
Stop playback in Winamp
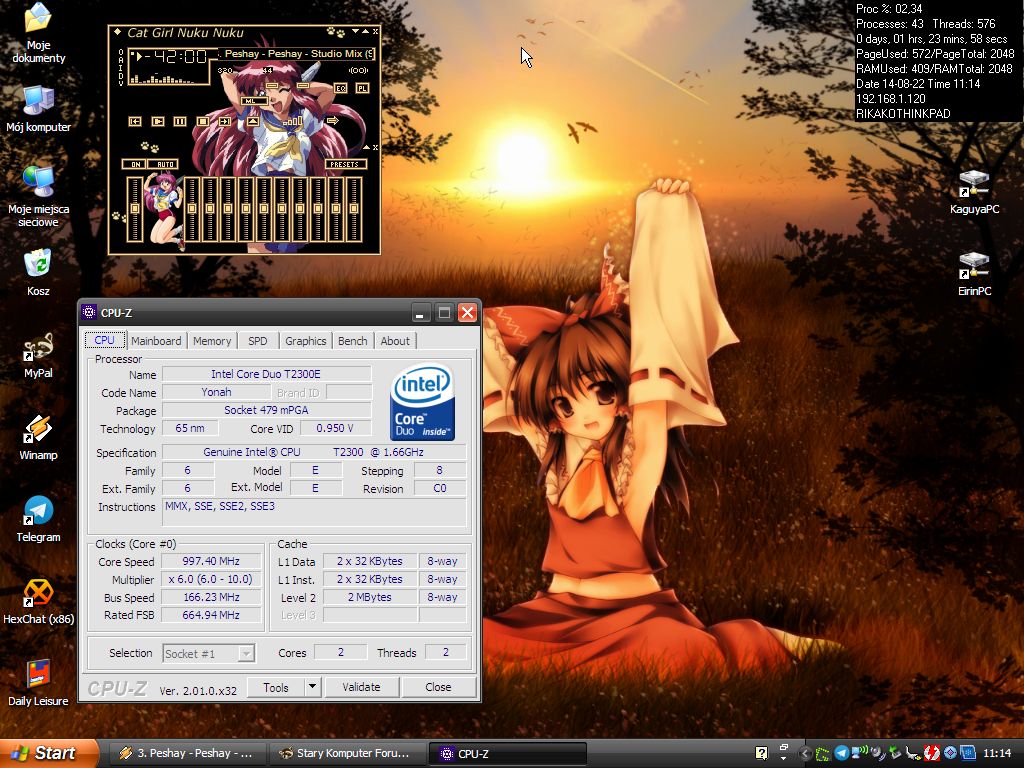(x=203, y=121)
